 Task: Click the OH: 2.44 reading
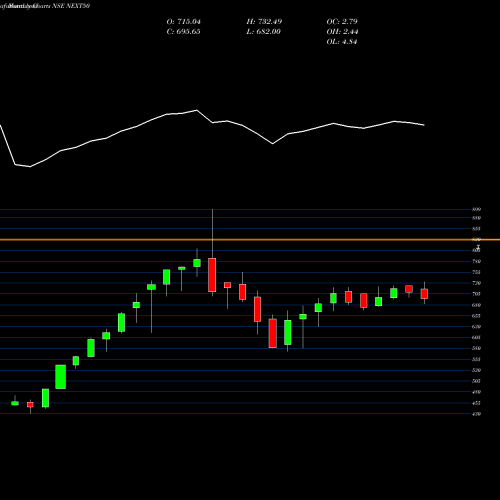[342, 32]
